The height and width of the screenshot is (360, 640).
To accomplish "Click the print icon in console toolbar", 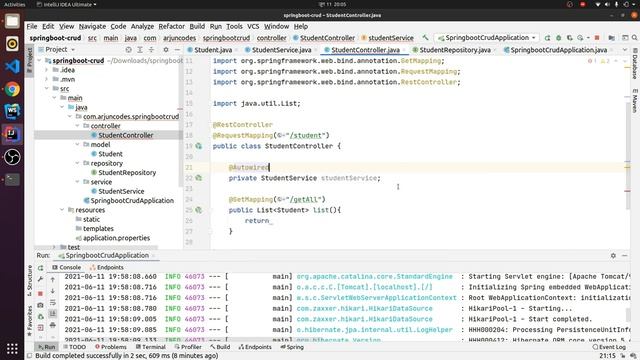I will [x=53, y=325].
